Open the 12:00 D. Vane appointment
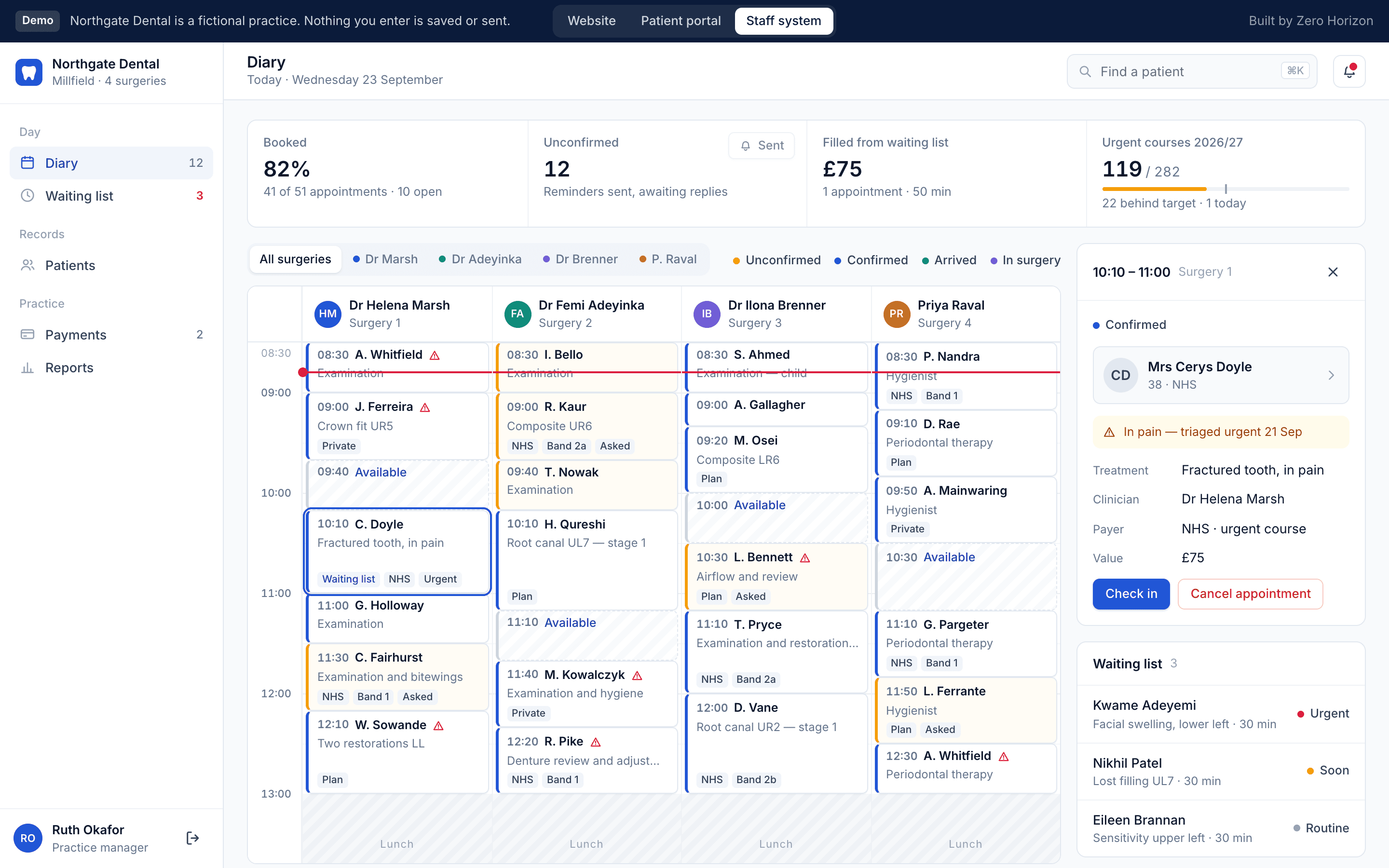The image size is (1389, 868). [776, 744]
